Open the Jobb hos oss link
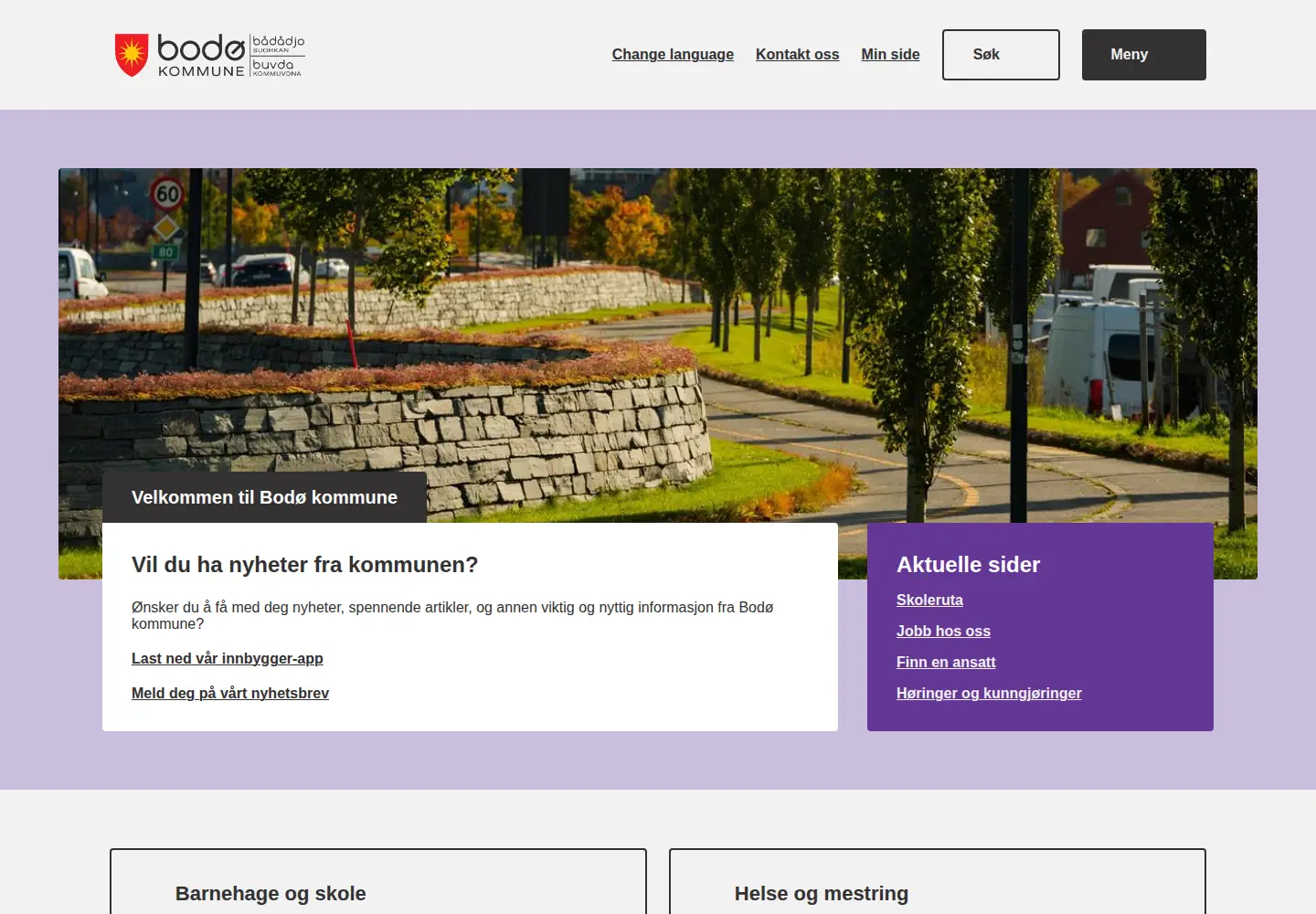Screen dimensions: 1316x914 coord(943,631)
